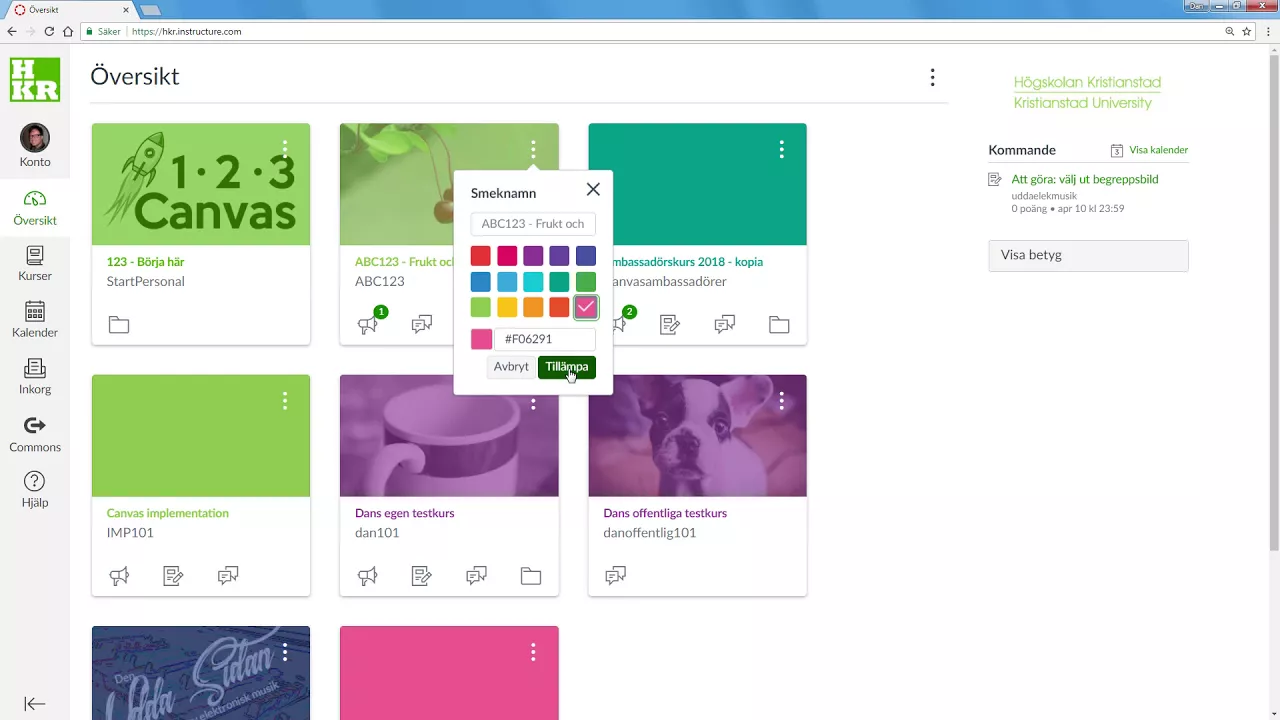The height and width of the screenshot is (720, 1280).
Task: Open options on ABC123 course card
Action: 533,149
